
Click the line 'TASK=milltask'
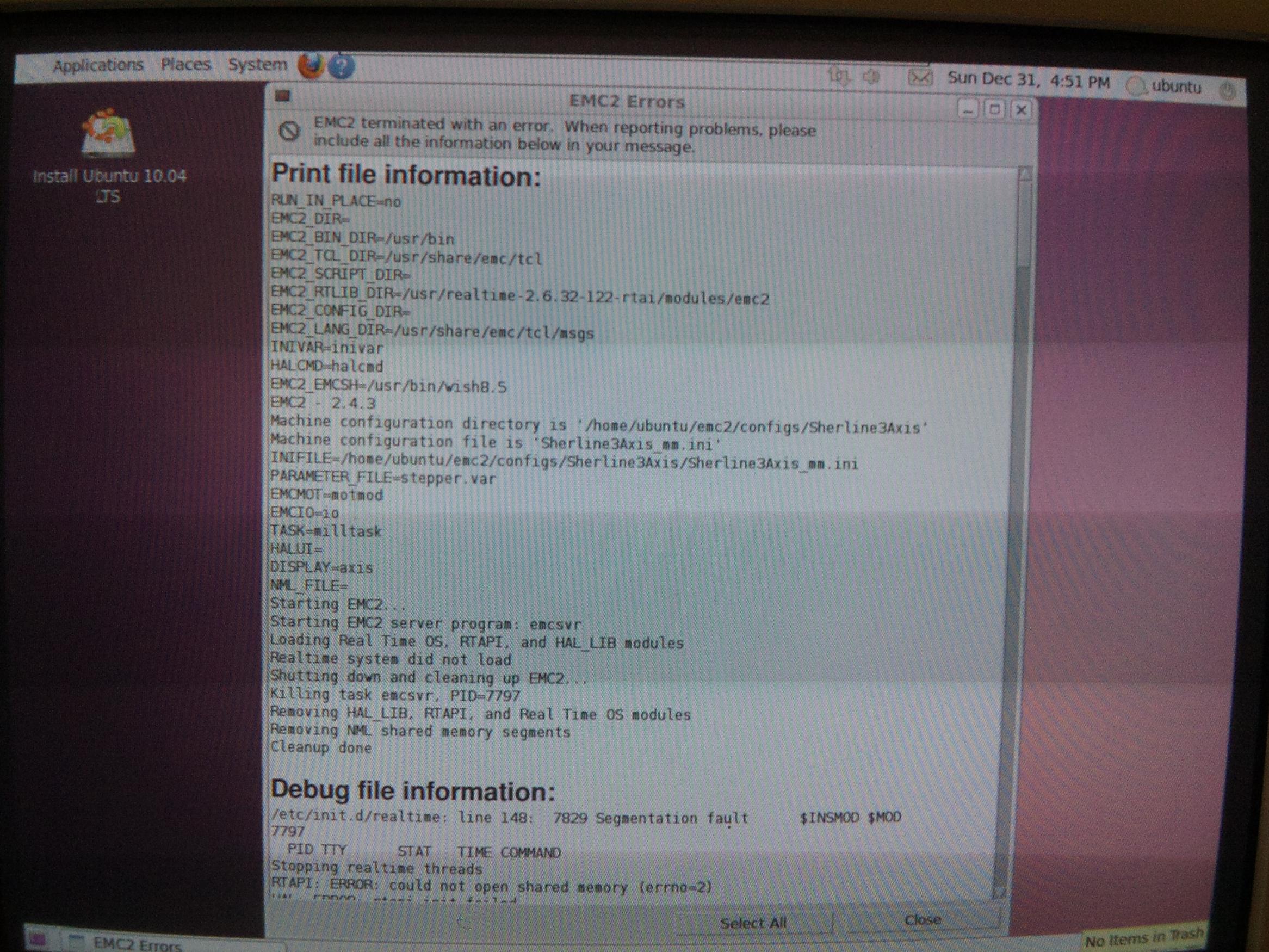pos(326,531)
